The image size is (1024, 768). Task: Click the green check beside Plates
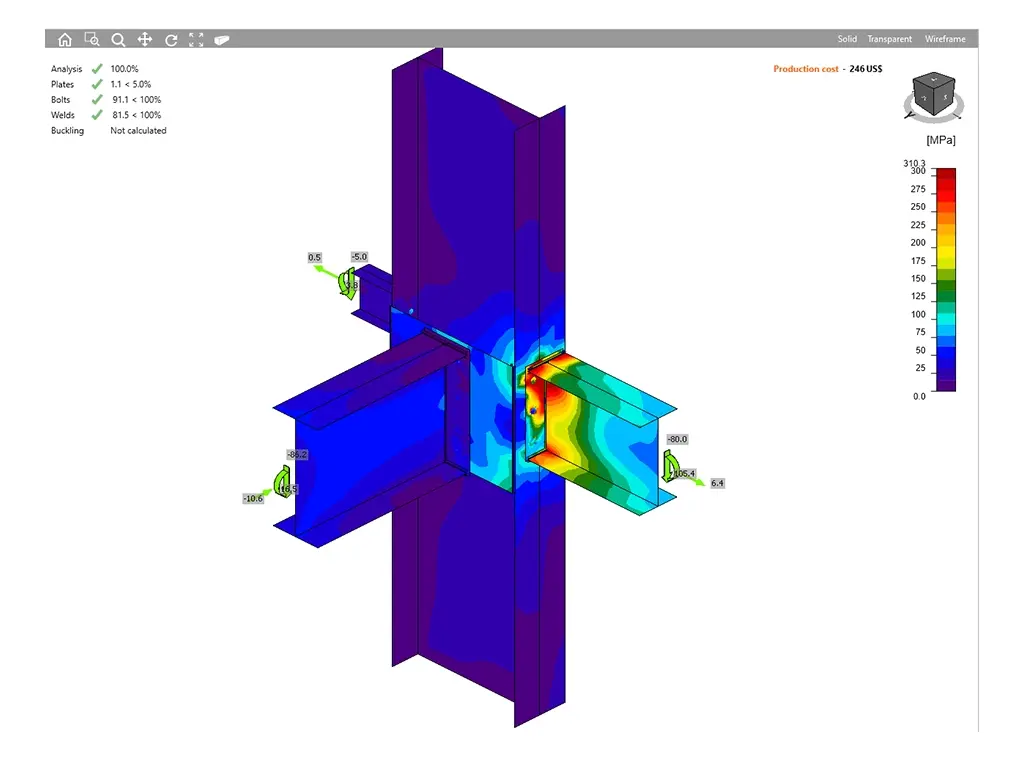pyautogui.click(x=97, y=84)
